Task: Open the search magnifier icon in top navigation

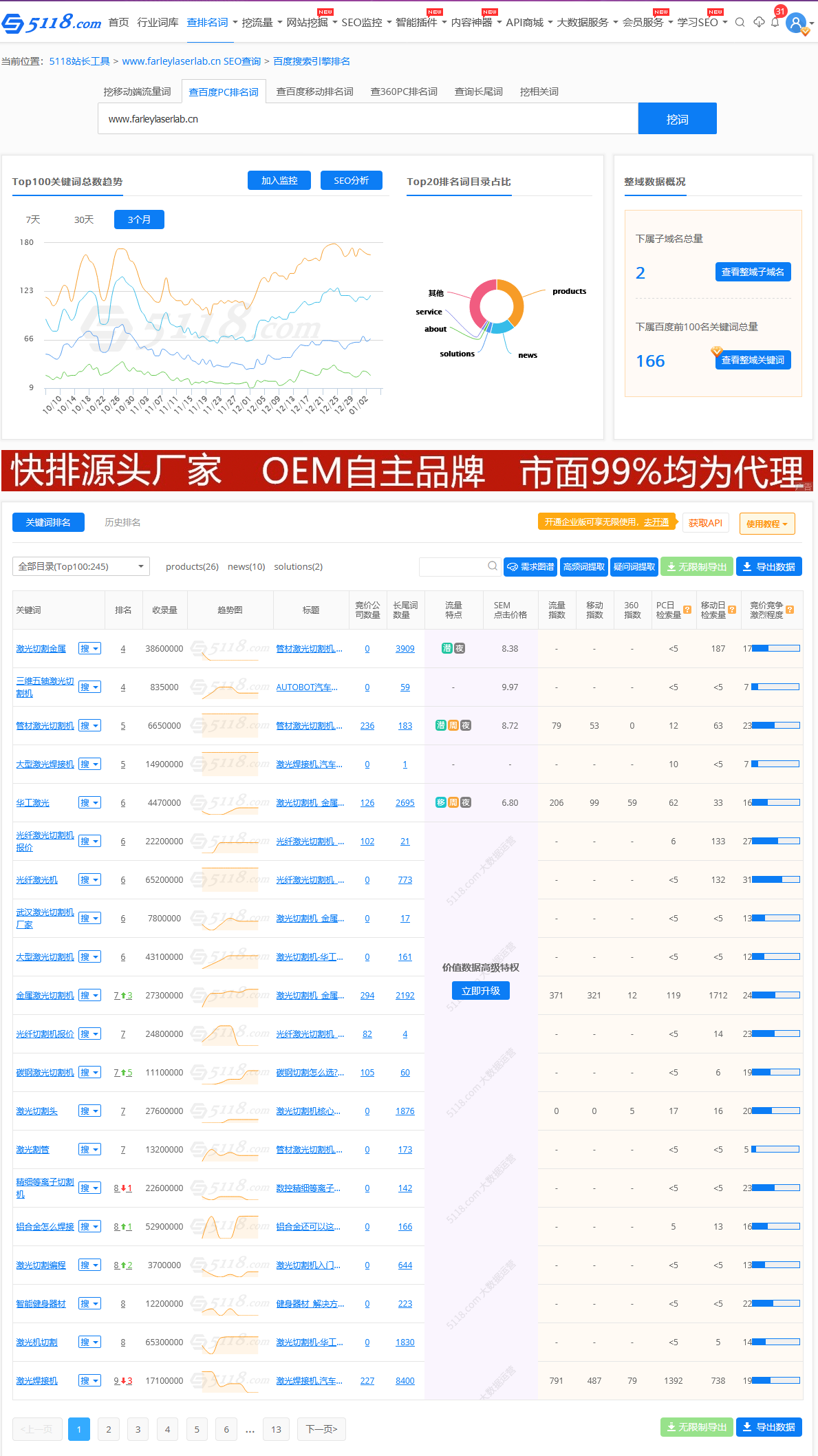Action: pos(740,22)
